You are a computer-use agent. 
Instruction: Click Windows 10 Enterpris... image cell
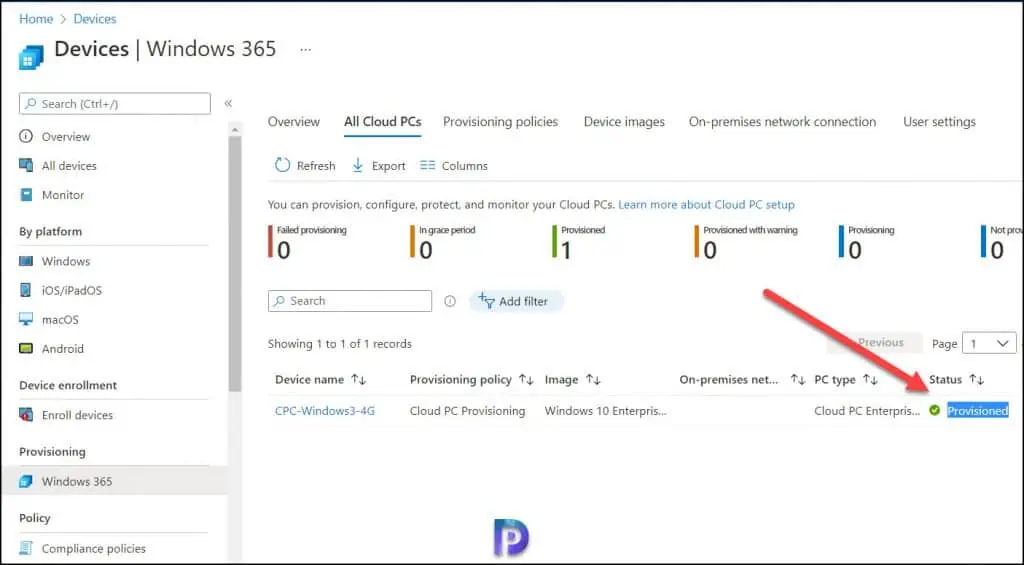tap(605, 411)
